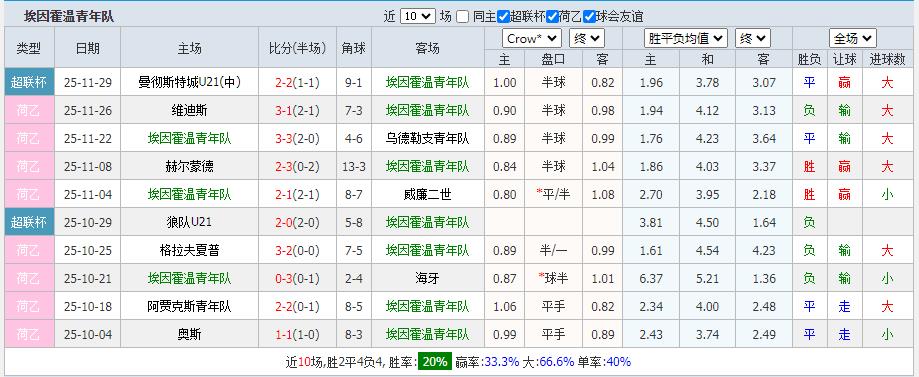Click the 胜负 column header
The image size is (919, 377).
[x=809, y=59]
